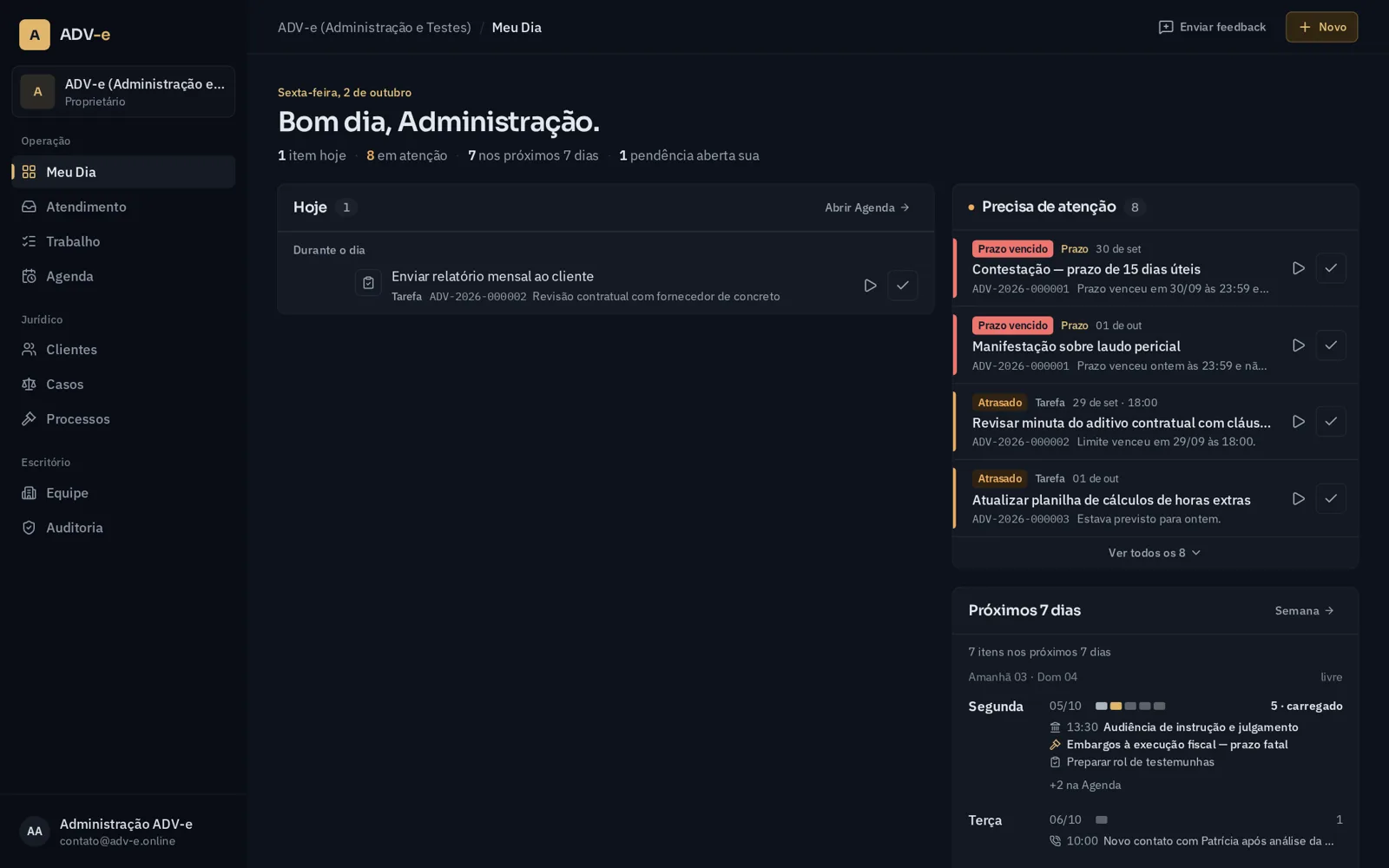
Task: Start 'Atualizar planilha de cálculos' task
Action: (x=1299, y=499)
